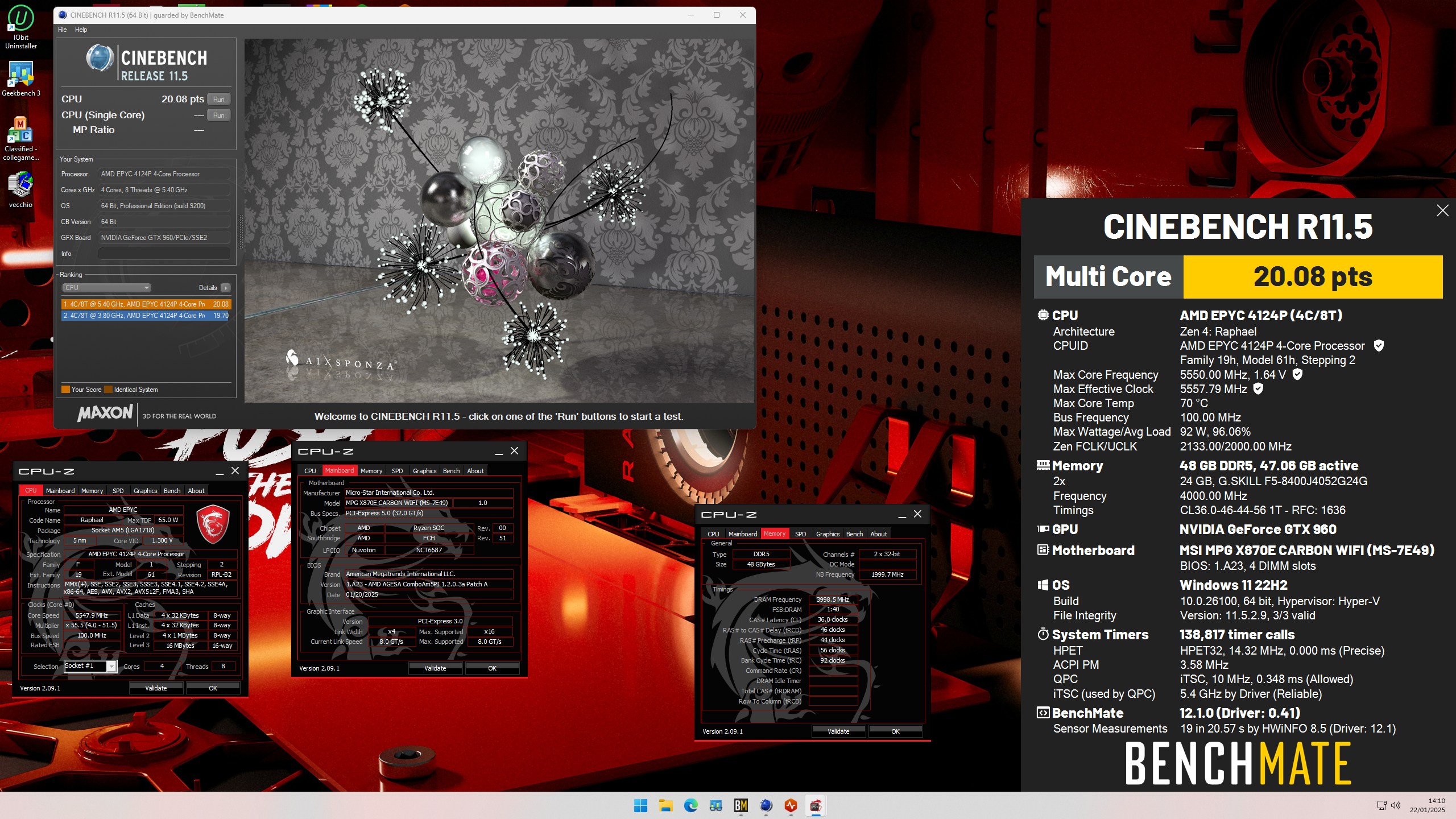The image size is (1456, 819).
Task: Open the Graphics tab in the CPU-Z window showing the Mainboard tab
Action: (425, 470)
